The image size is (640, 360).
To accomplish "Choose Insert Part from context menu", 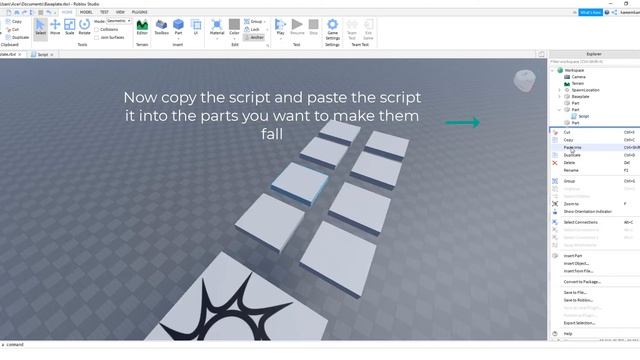I will coord(595,256).
